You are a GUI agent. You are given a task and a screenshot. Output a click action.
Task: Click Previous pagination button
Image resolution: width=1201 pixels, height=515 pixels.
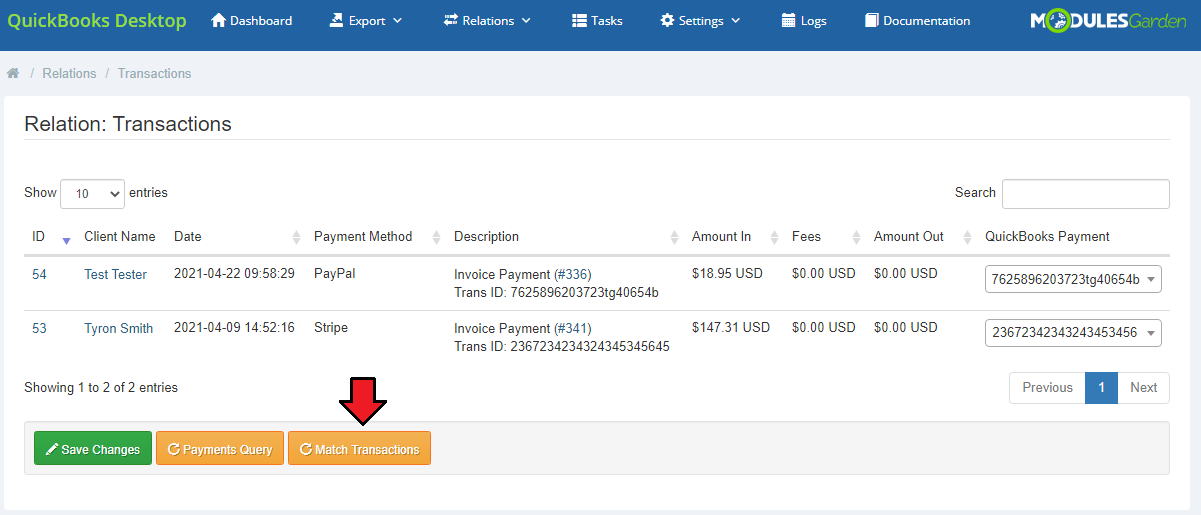pos(1047,388)
